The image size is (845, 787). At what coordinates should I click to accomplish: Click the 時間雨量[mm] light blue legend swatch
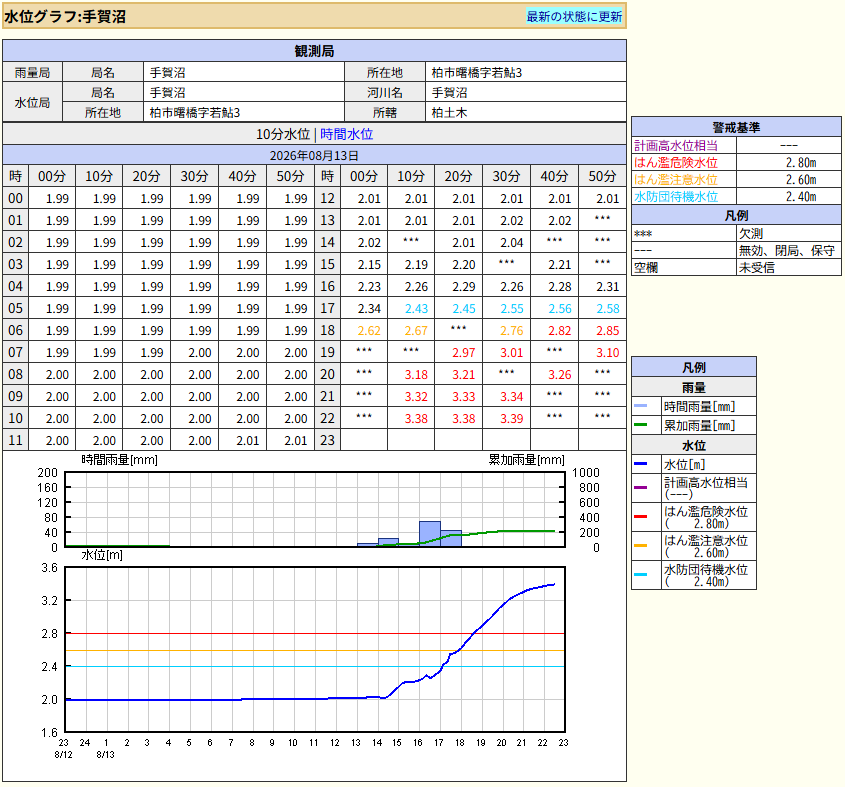(641, 406)
